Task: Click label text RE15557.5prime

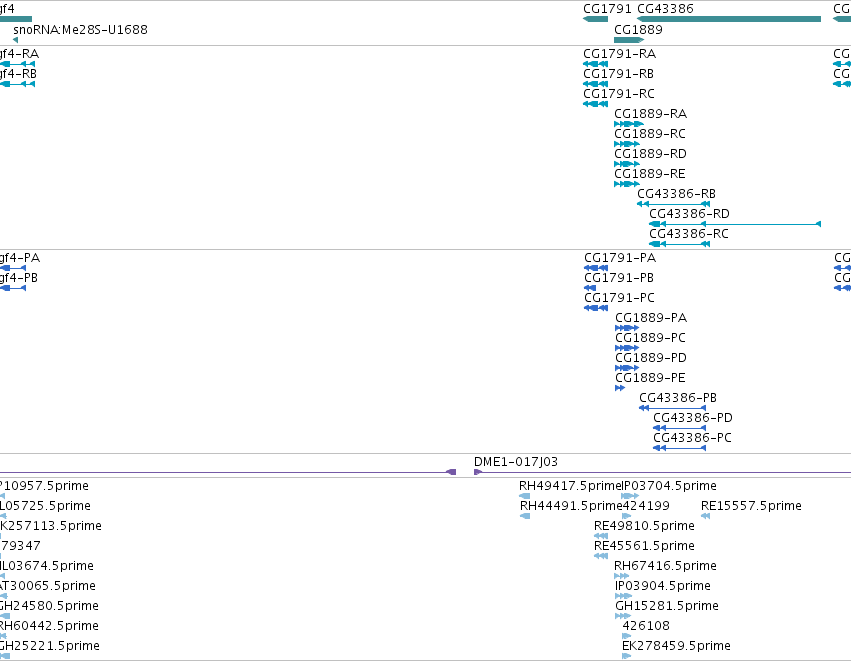Action: pyautogui.click(x=751, y=506)
